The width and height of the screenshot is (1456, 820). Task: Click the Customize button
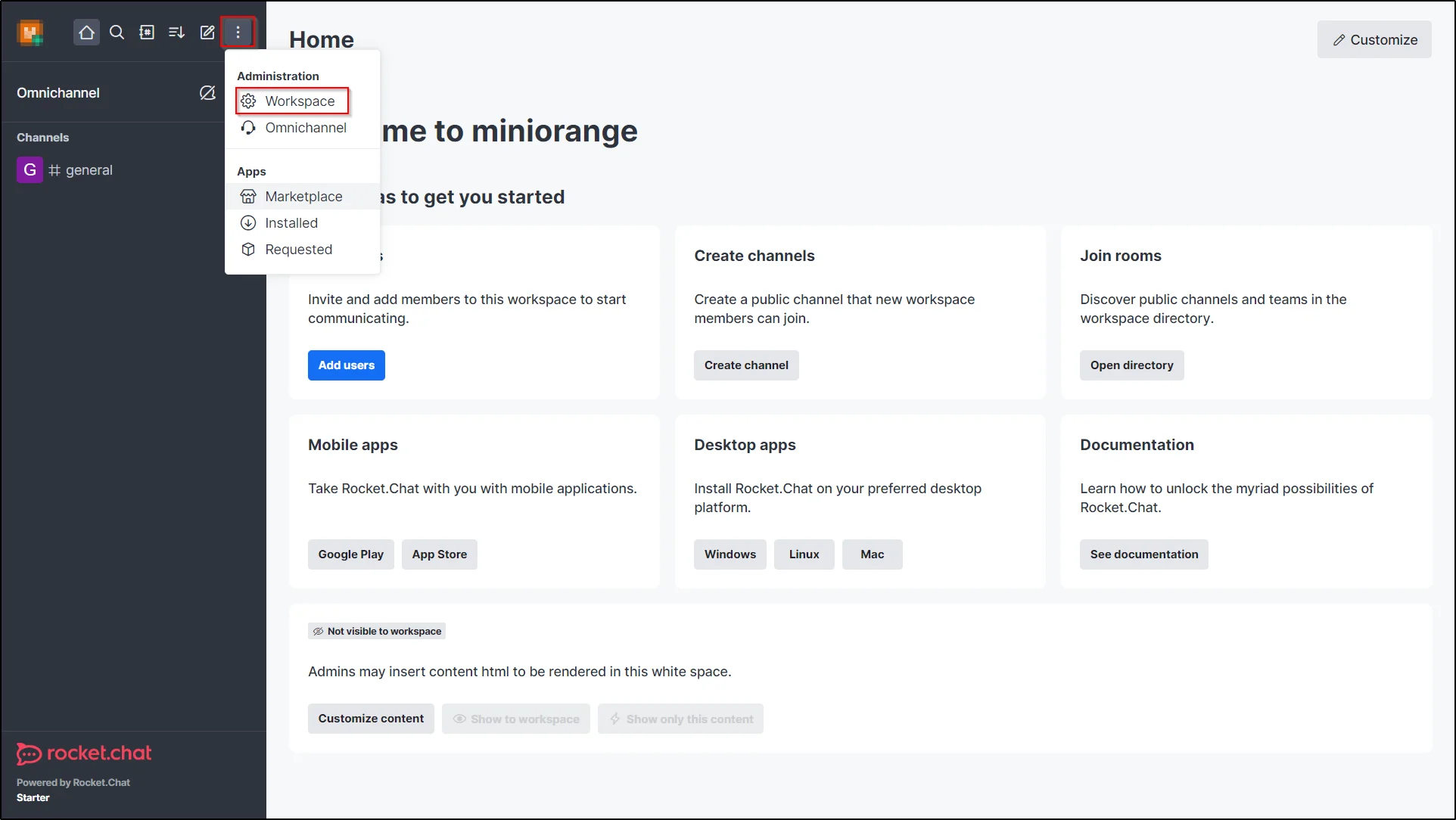point(1374,39)
